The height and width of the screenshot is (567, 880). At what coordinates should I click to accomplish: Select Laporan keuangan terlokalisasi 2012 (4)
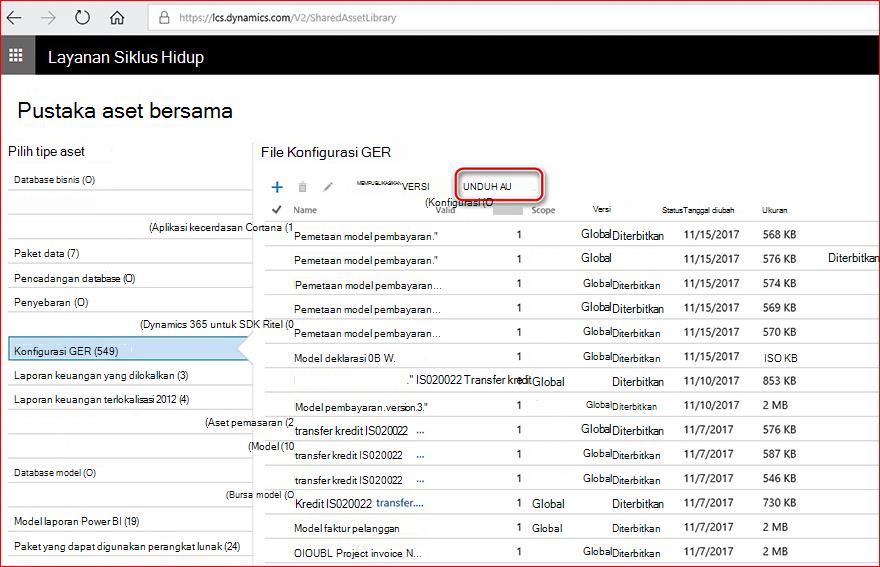tap(130, 400)
